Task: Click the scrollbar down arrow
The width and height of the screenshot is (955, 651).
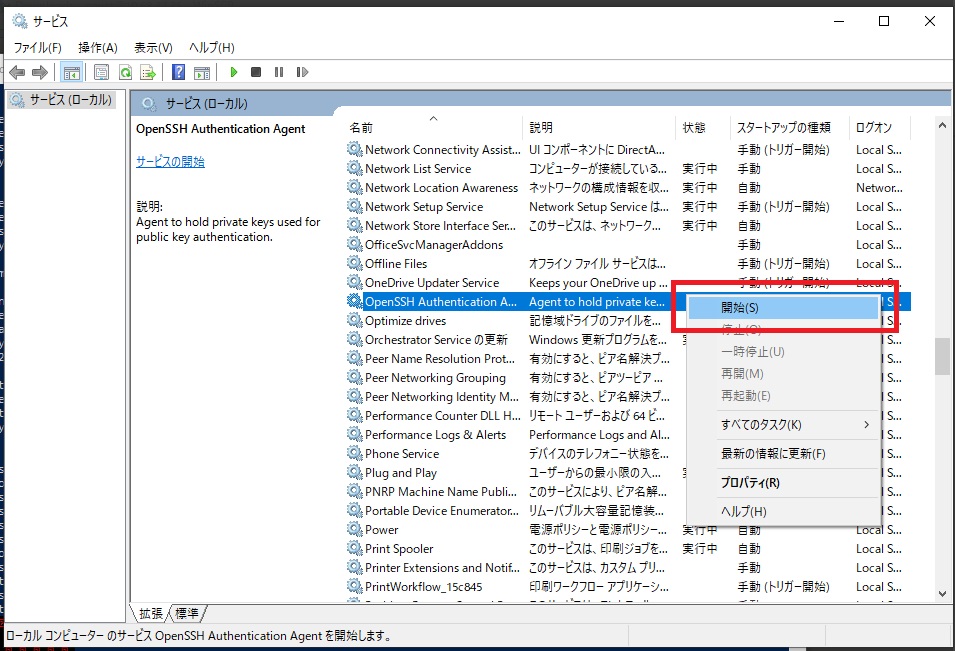Action: [942, 594]
